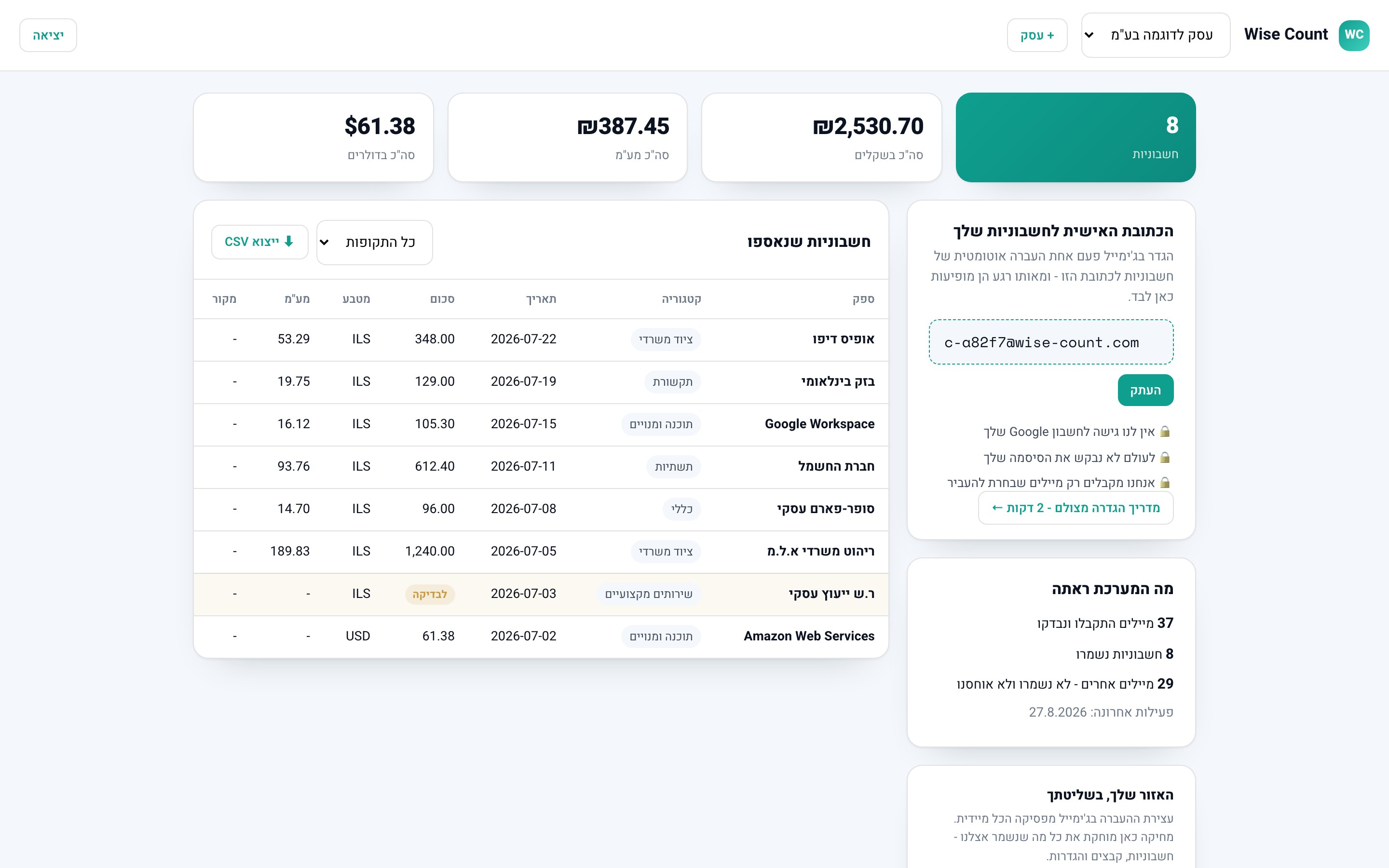Image resolution: width=1389 pixels, height=868 pixels.
Task: Click the heading מה המערכת ראתה
Action: click(1112, 590)
